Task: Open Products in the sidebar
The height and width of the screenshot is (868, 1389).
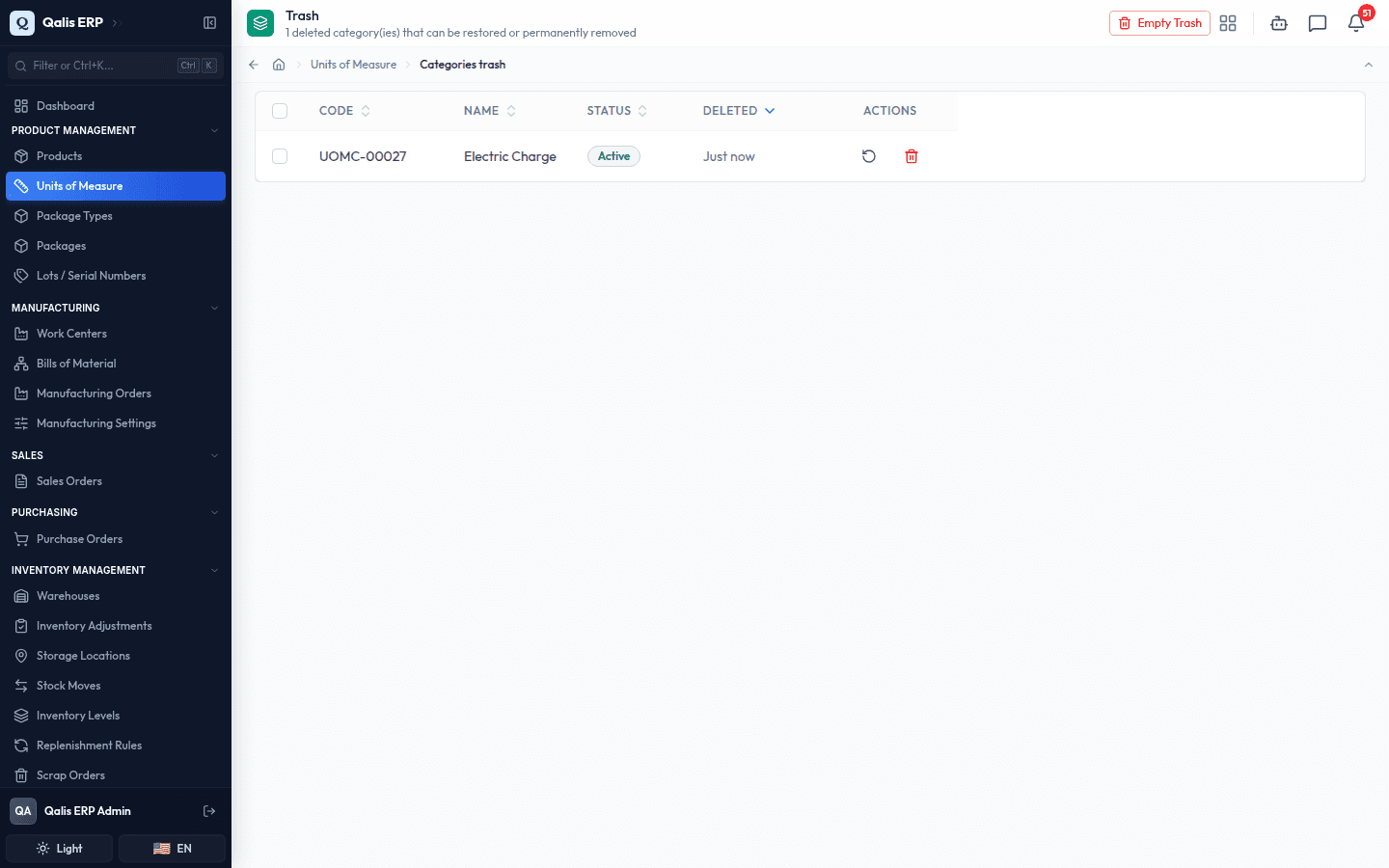Action: (x=116, y=156)
